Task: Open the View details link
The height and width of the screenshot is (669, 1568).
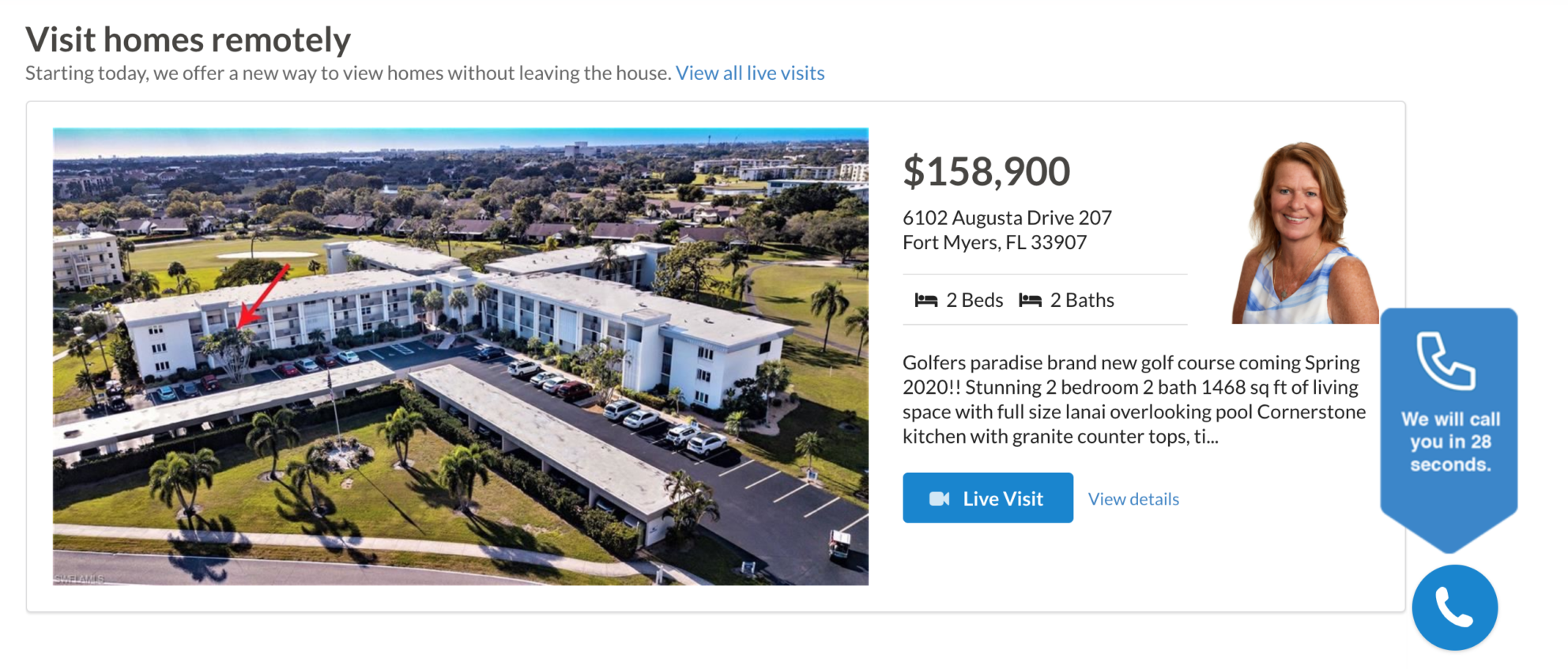Action: tap(1133, 498)
